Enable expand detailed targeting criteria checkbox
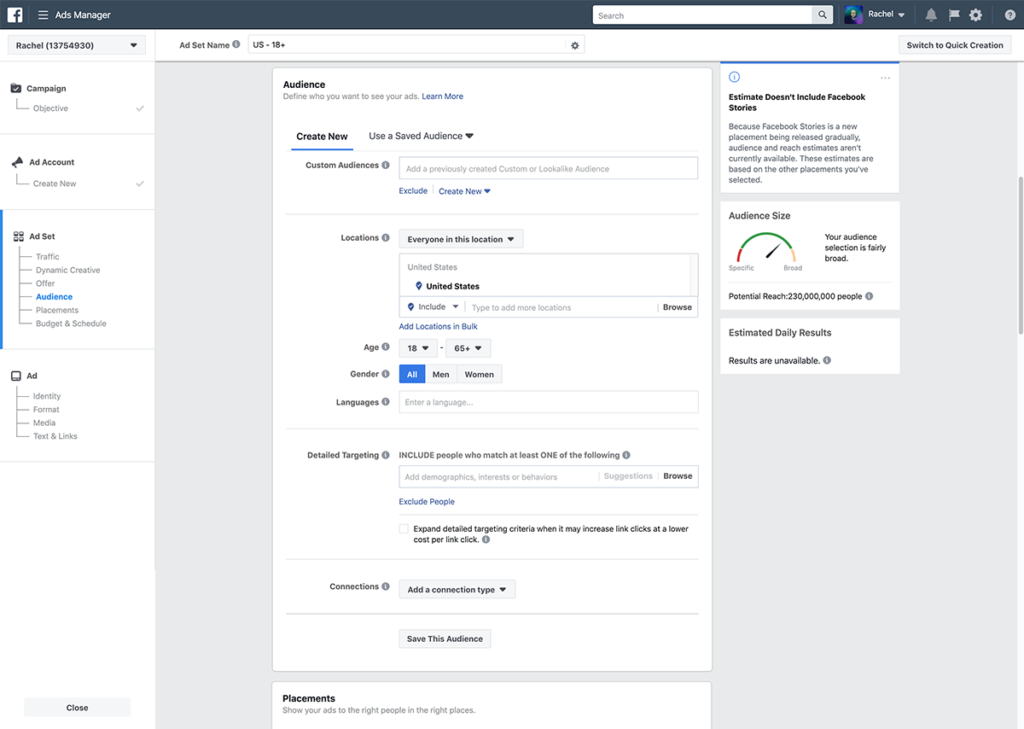The width and height of the screenshot is (1024, 729). click(404, 529)
